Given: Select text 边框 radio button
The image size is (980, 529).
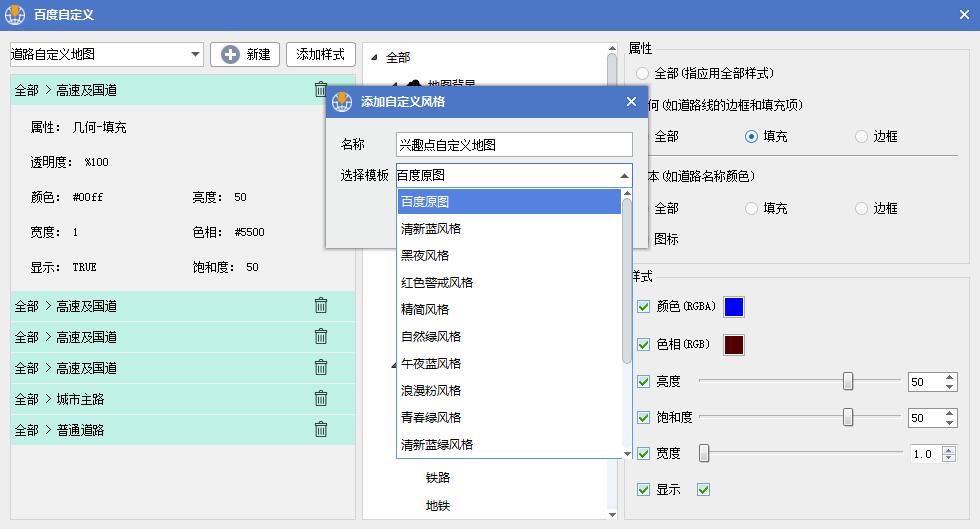Looking at the screenshot, I should click(x=861, y=208).
